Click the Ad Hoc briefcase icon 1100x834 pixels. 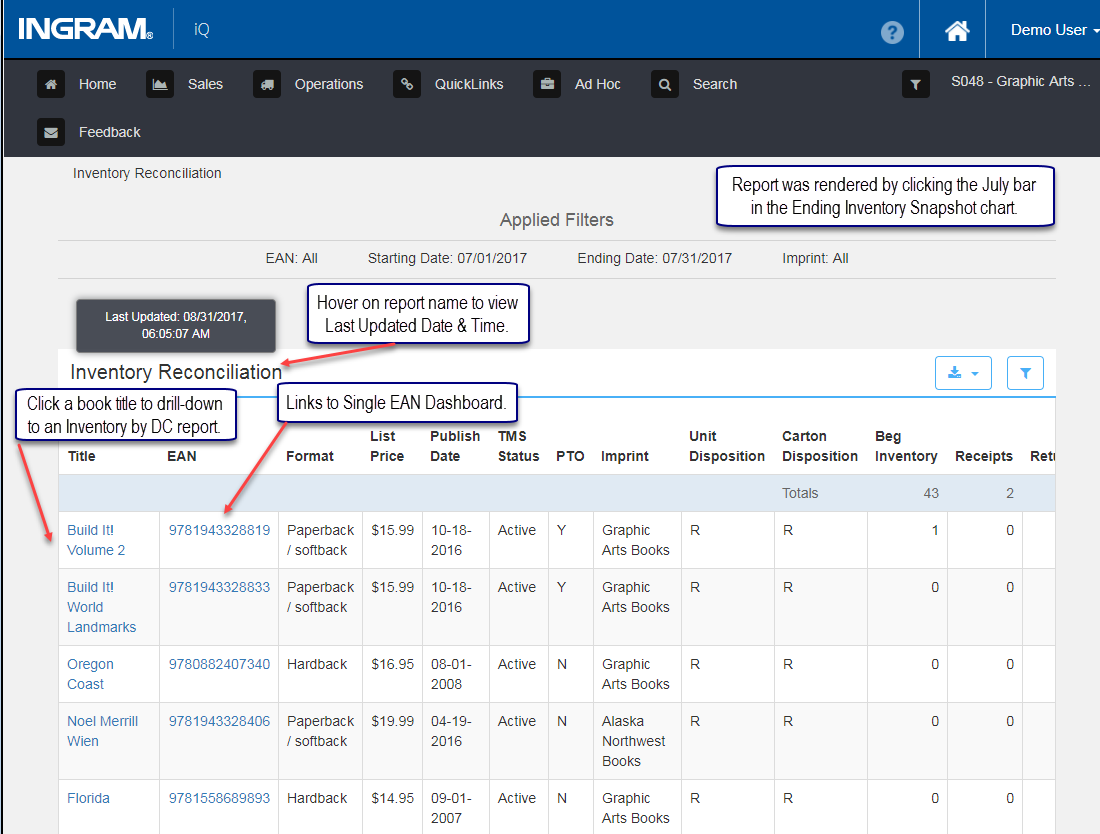tap(547, 84)
